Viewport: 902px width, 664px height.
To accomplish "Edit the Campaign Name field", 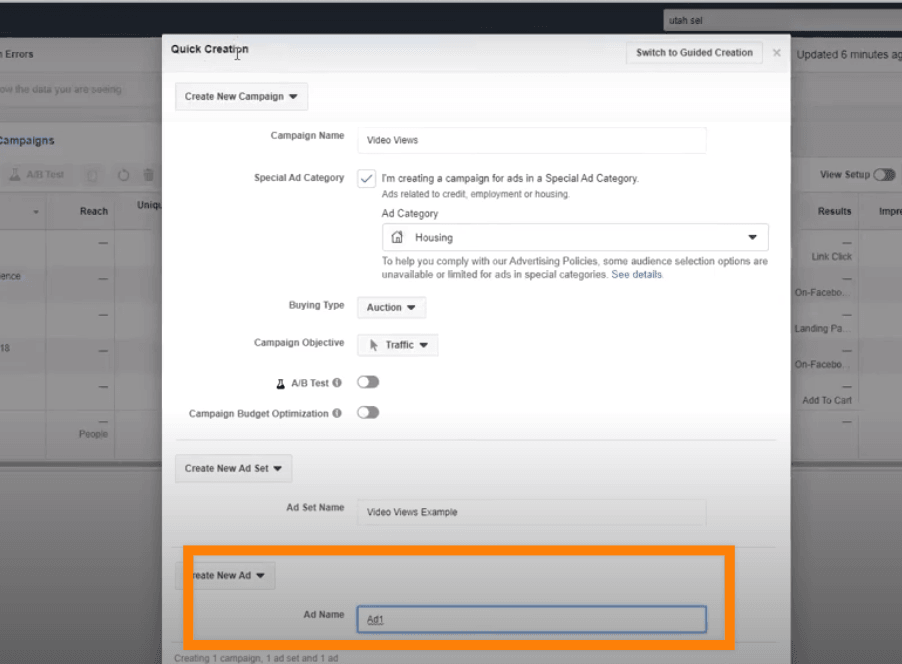I will click(x=532, y=140).
